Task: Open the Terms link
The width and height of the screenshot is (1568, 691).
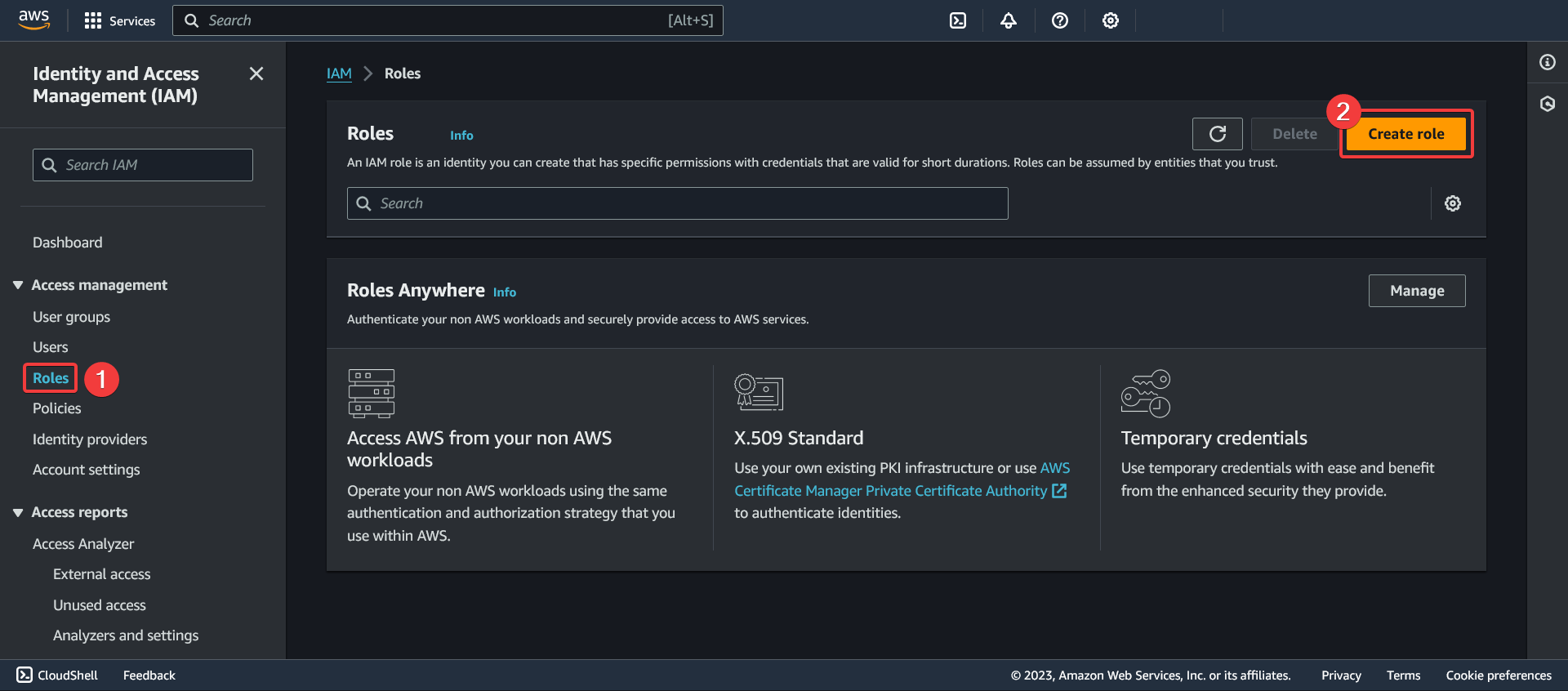Action: pyautogui.click(x=1403, y=675)
